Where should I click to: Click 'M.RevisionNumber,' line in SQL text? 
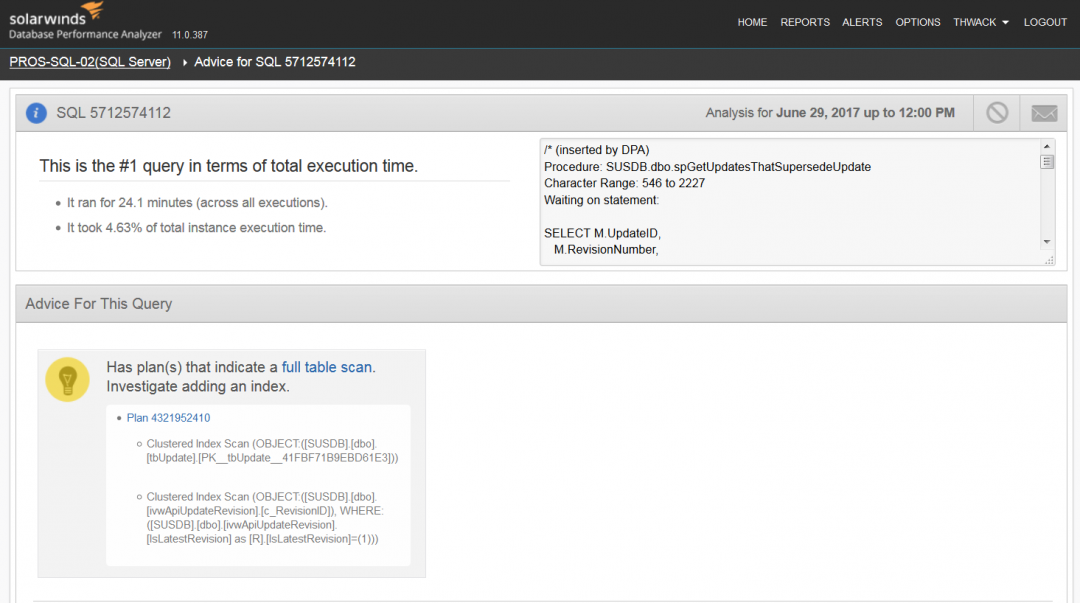(606, 249)
